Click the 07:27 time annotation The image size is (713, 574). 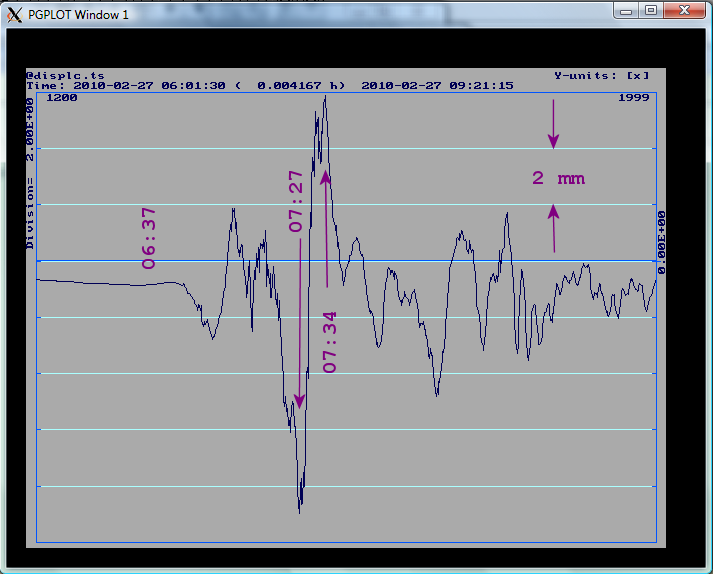(x=296, y=202)
